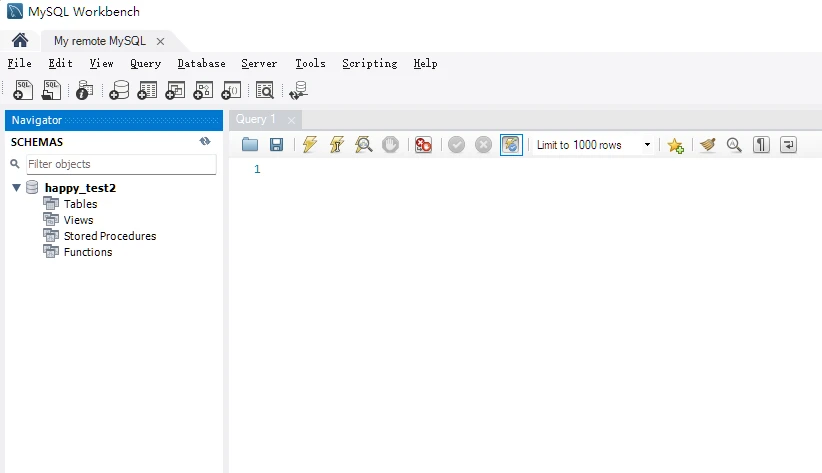Create a new function icon

(231, 90)
